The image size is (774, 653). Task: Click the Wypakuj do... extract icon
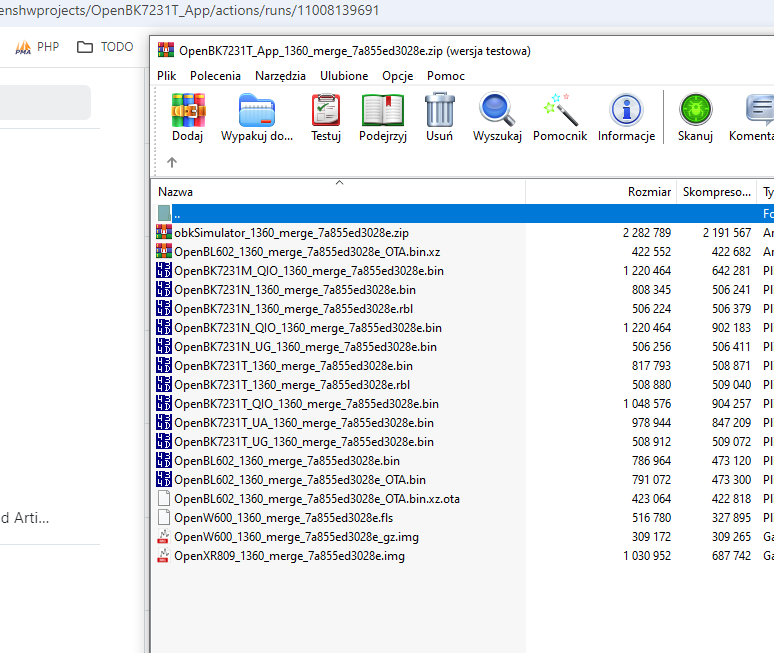point(257,110)
